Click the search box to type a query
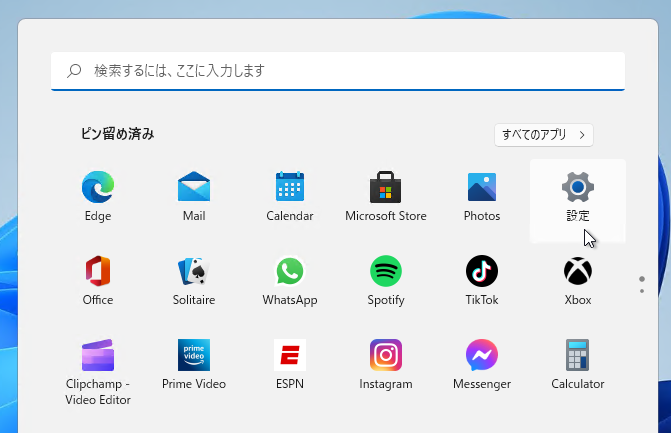Image resolution: width=671 pixels, height=433 pixels. click(x=338, y=71)
